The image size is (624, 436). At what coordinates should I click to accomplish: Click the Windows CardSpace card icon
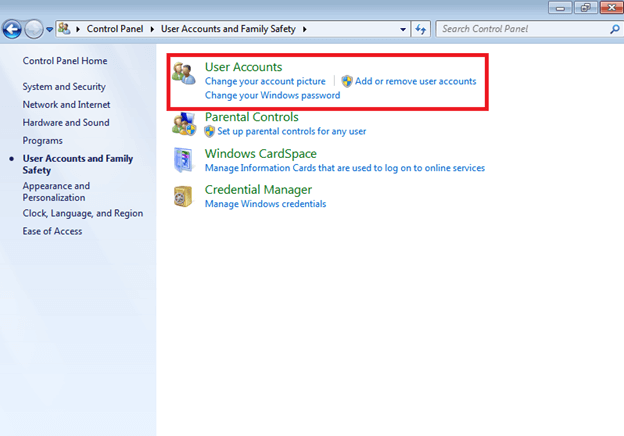(183, 160)
